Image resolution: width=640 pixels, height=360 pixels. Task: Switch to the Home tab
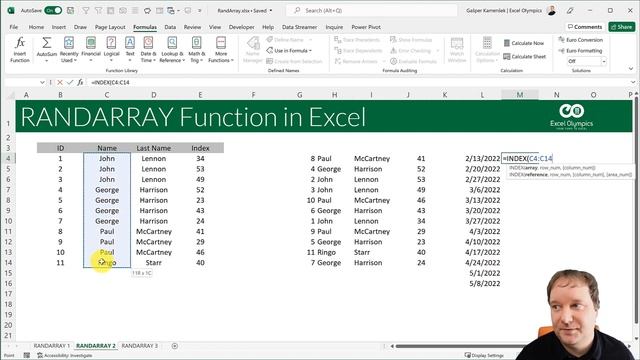click(36, 27)
